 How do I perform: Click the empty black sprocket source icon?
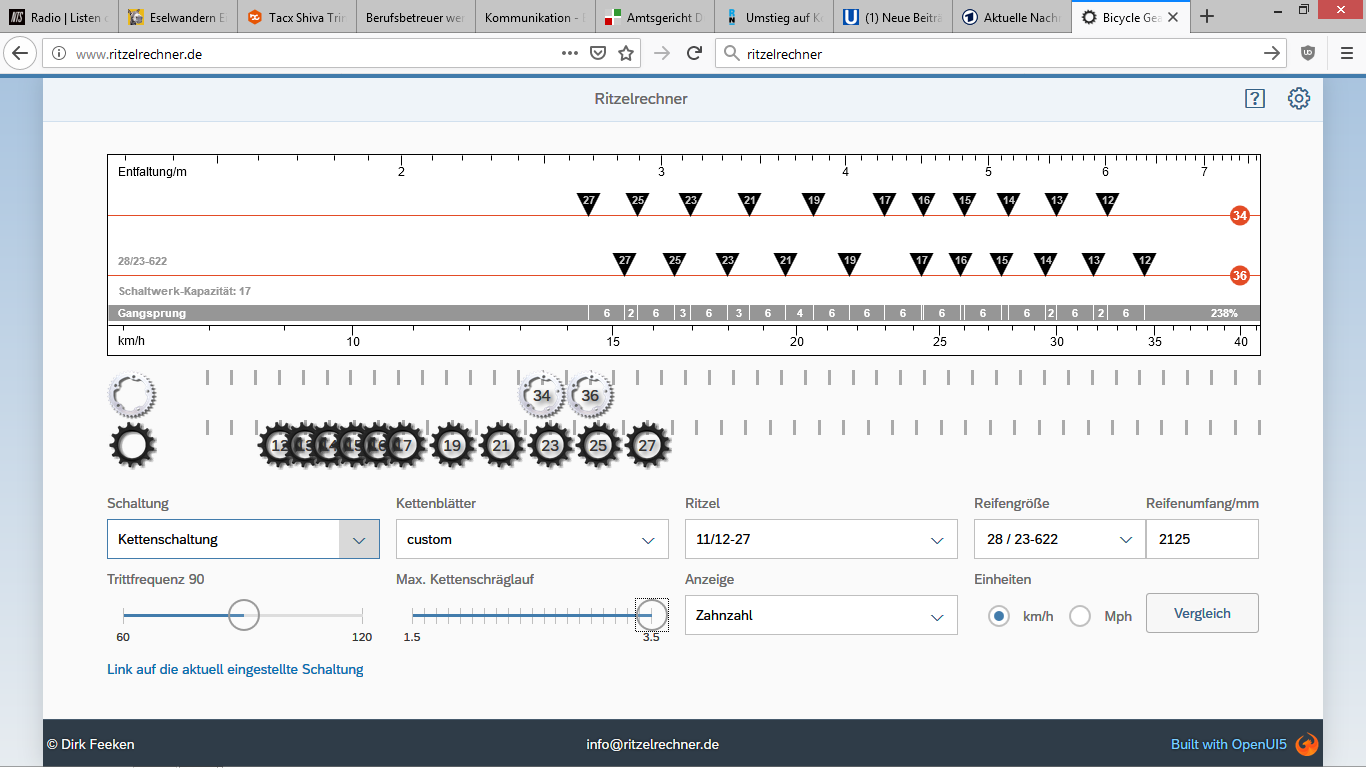(x=132, y=446)
